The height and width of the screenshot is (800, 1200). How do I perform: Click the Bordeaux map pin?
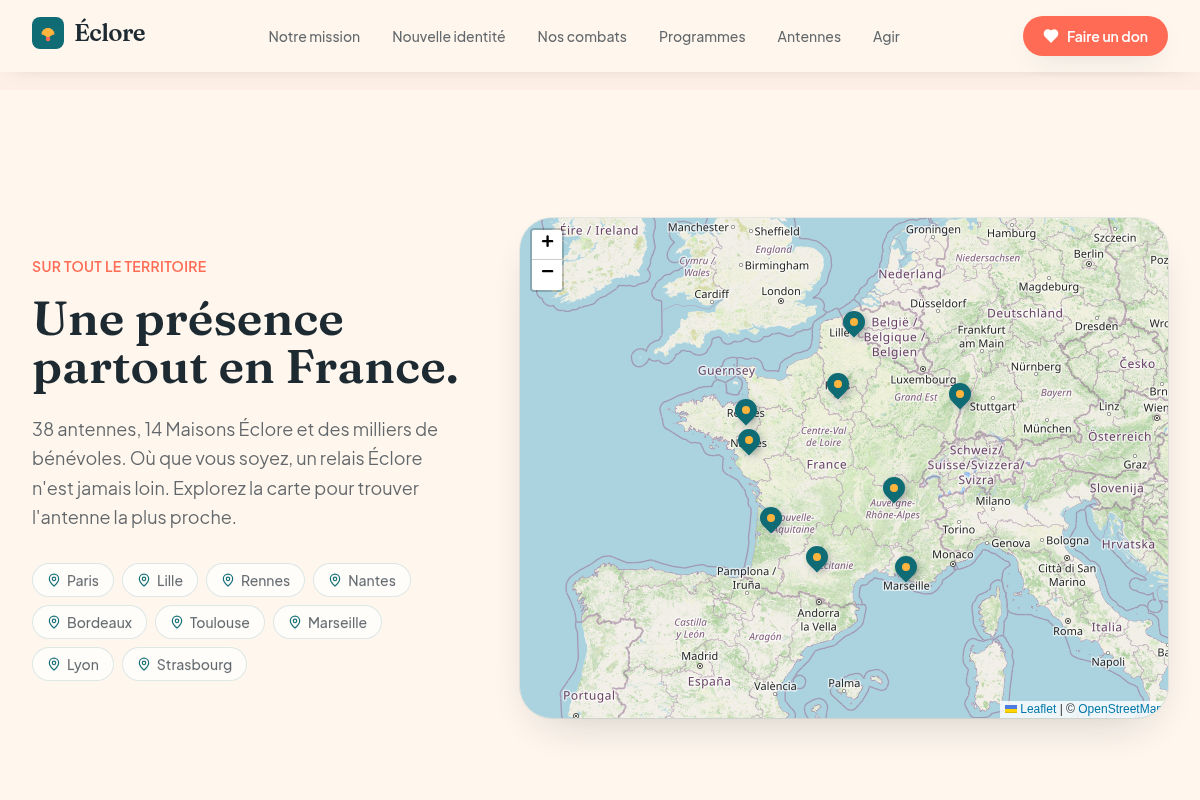771,520
